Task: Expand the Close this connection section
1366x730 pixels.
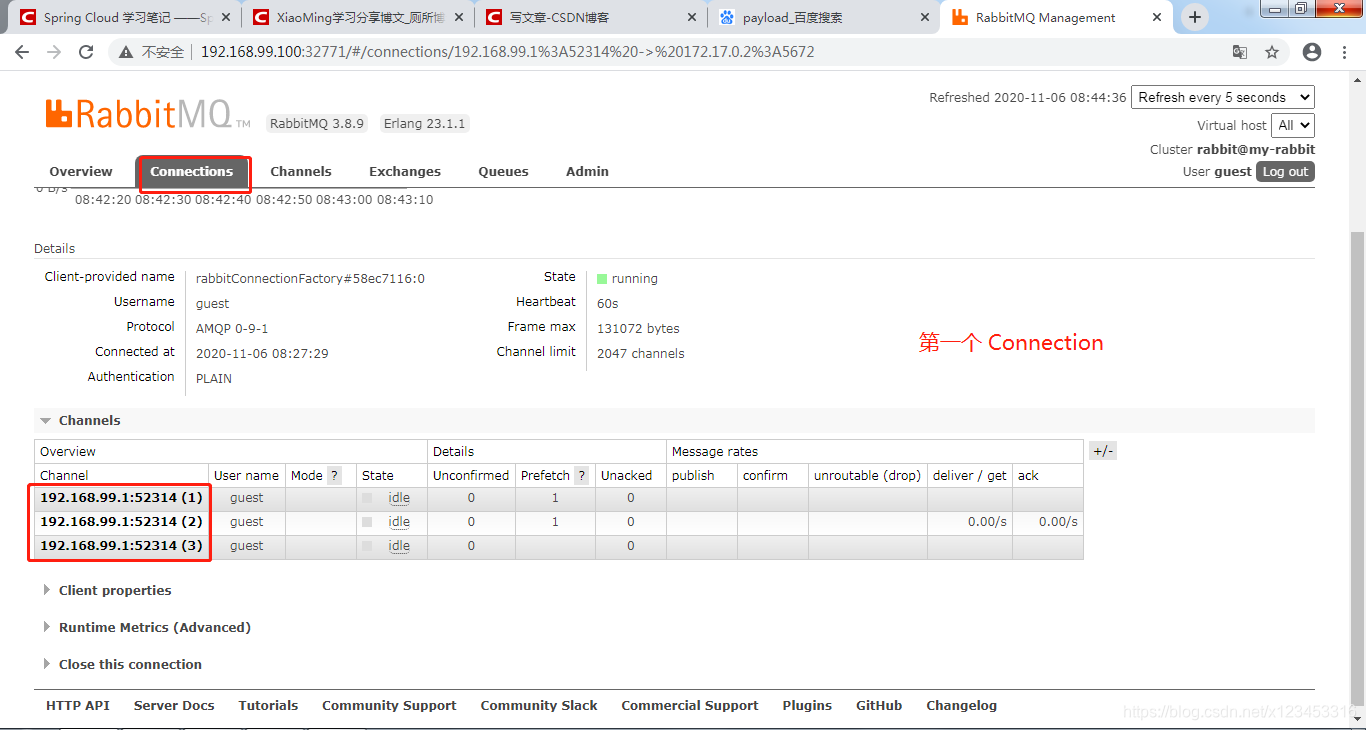Action: click(x=122, y=664)
